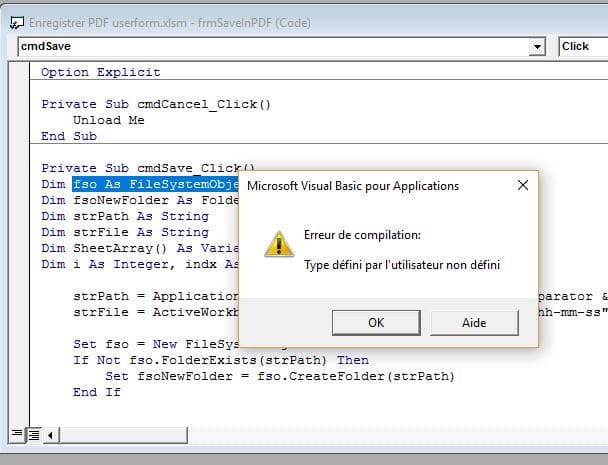
Task: Click the Procedure View icon at bottom left
Action: (17, 434)
